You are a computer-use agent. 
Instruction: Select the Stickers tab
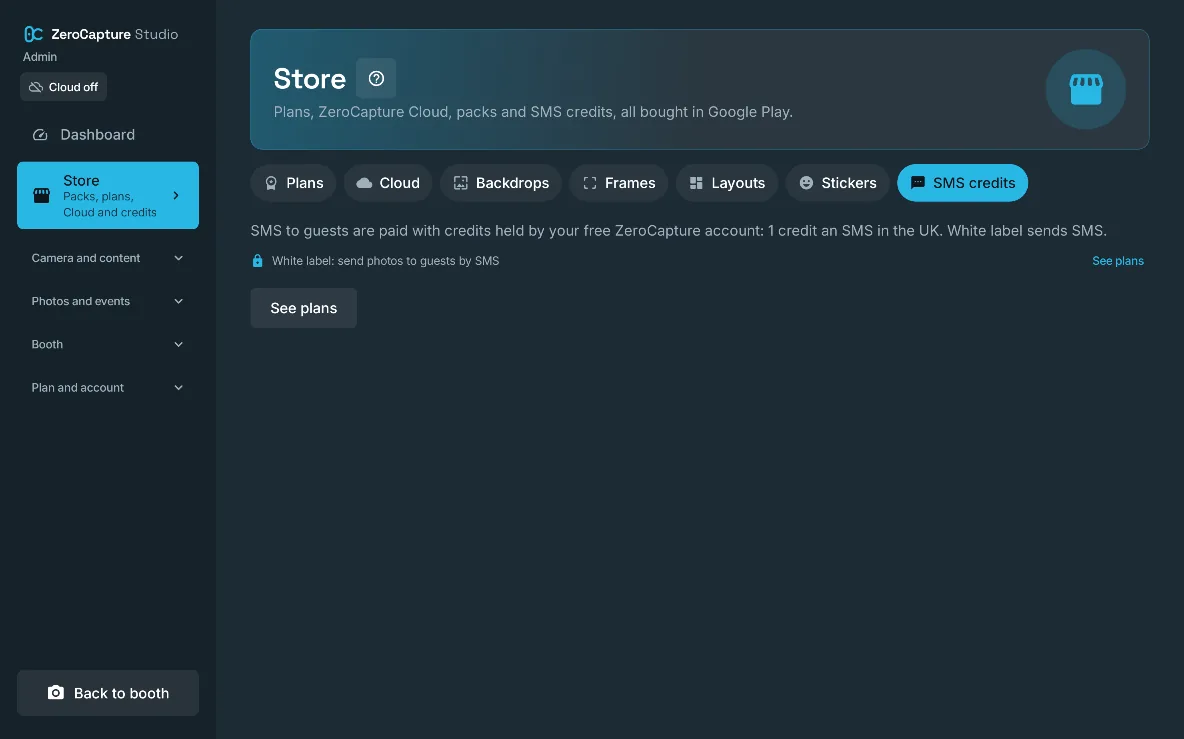[837, 183]
